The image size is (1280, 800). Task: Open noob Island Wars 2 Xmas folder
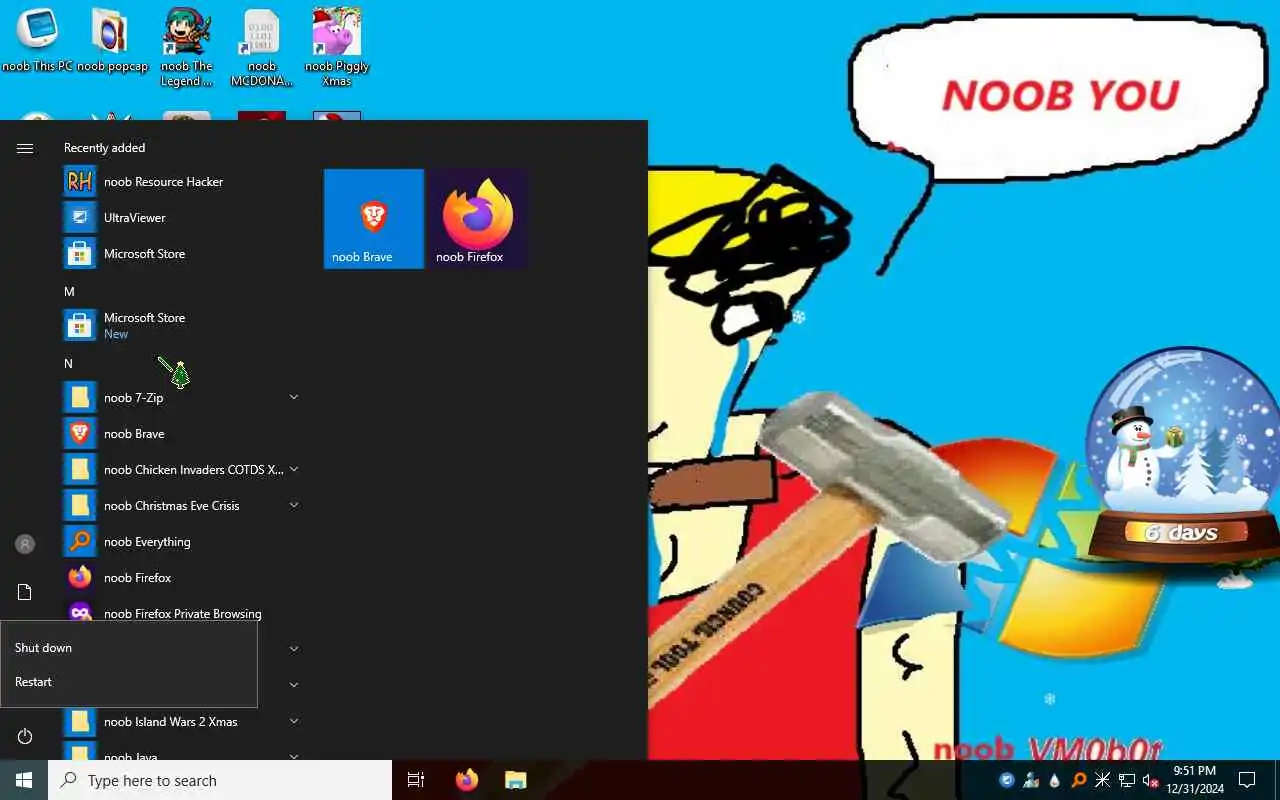pos(182,722)
